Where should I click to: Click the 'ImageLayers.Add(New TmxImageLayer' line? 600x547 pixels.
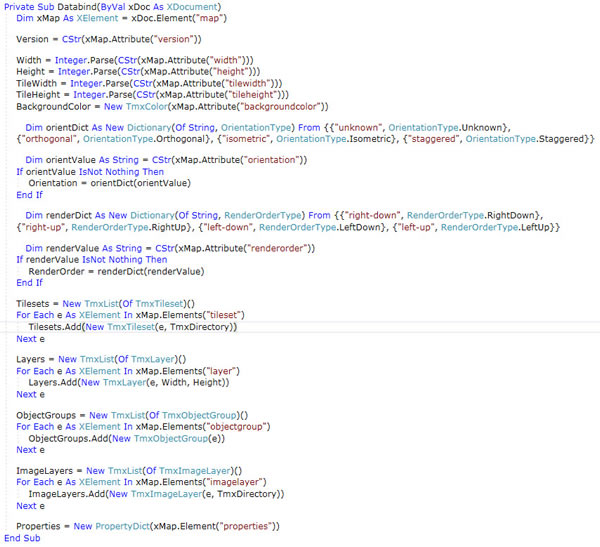click(156, 494)
